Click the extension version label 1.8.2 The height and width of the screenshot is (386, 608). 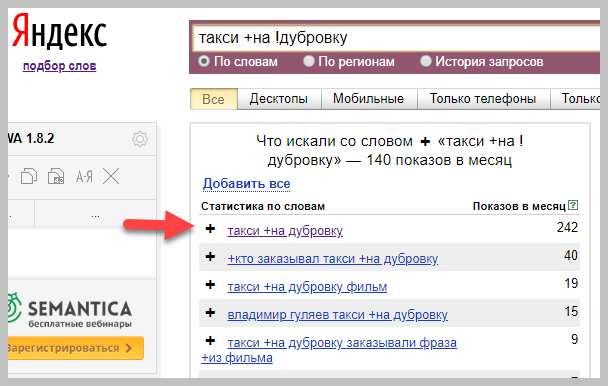point(40,138)
